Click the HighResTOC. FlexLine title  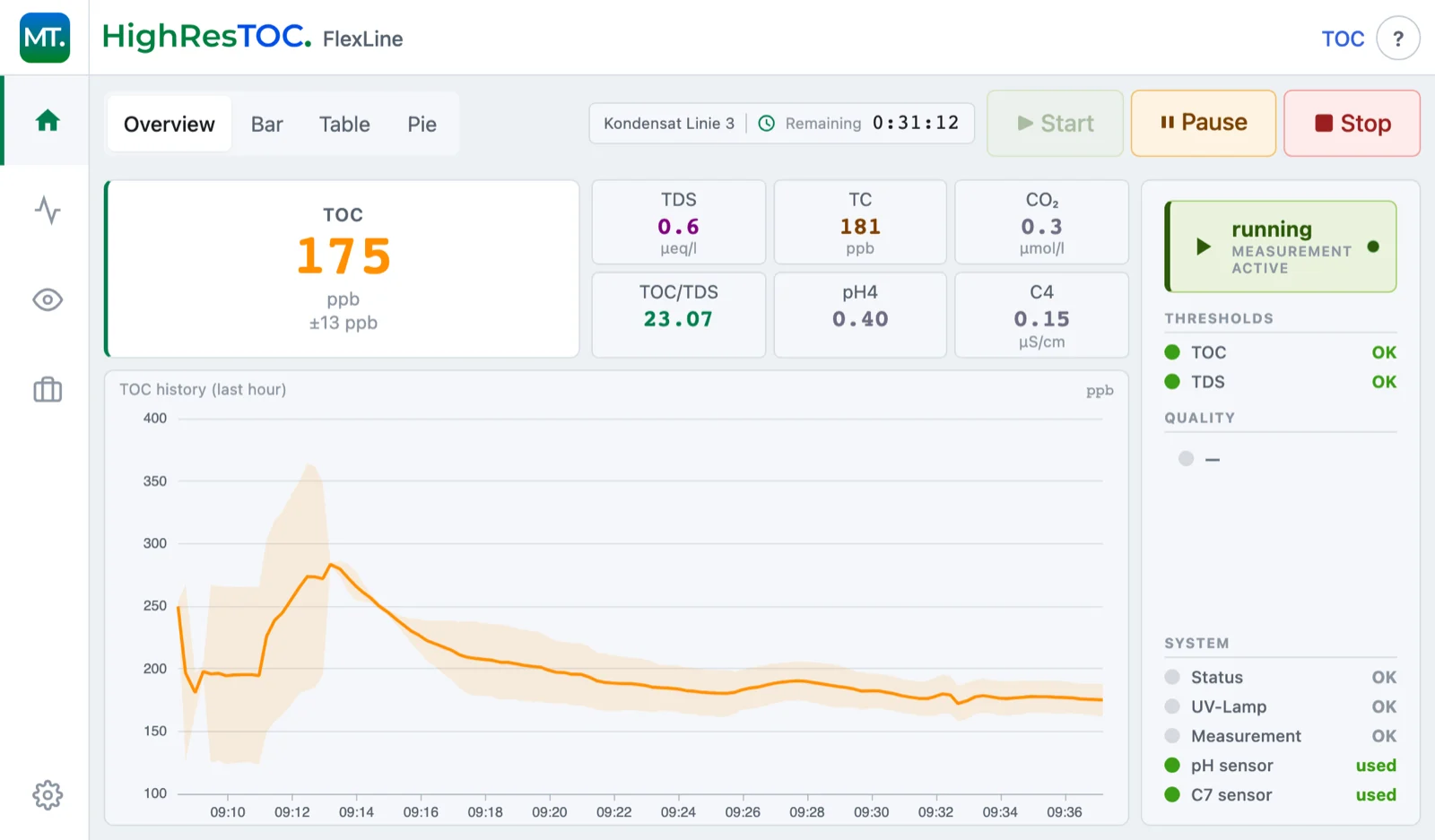pyautogui.click(x=252, y=37)
